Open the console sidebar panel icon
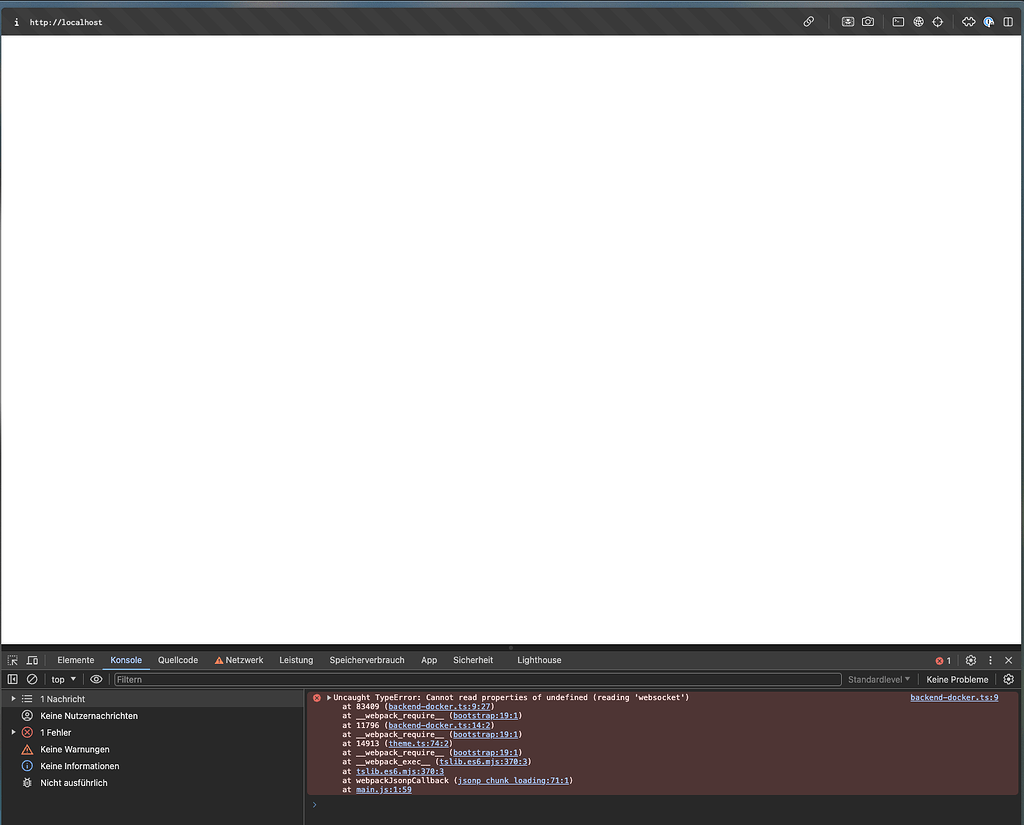Image resolution: width=1024 pixels, height=825 pixels. 11,679
